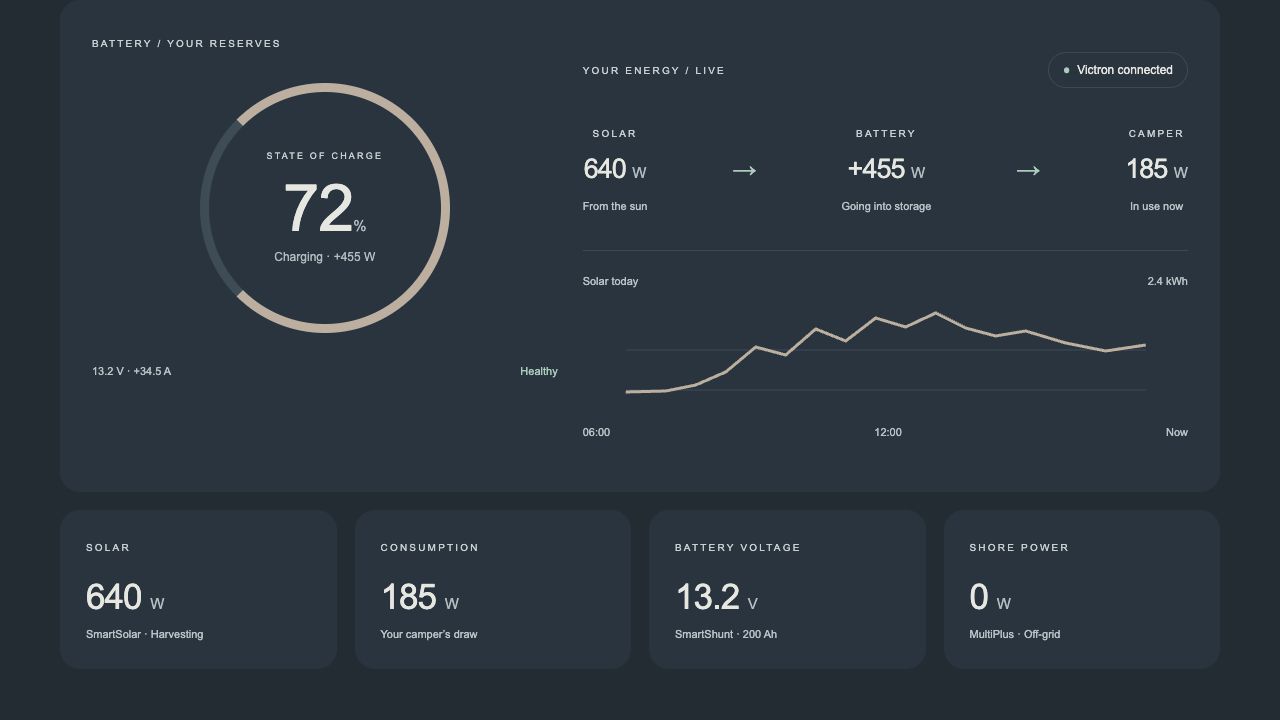Click the 'Now' chart axis label
1280x720 pixels.
[x=1176, y=432]
